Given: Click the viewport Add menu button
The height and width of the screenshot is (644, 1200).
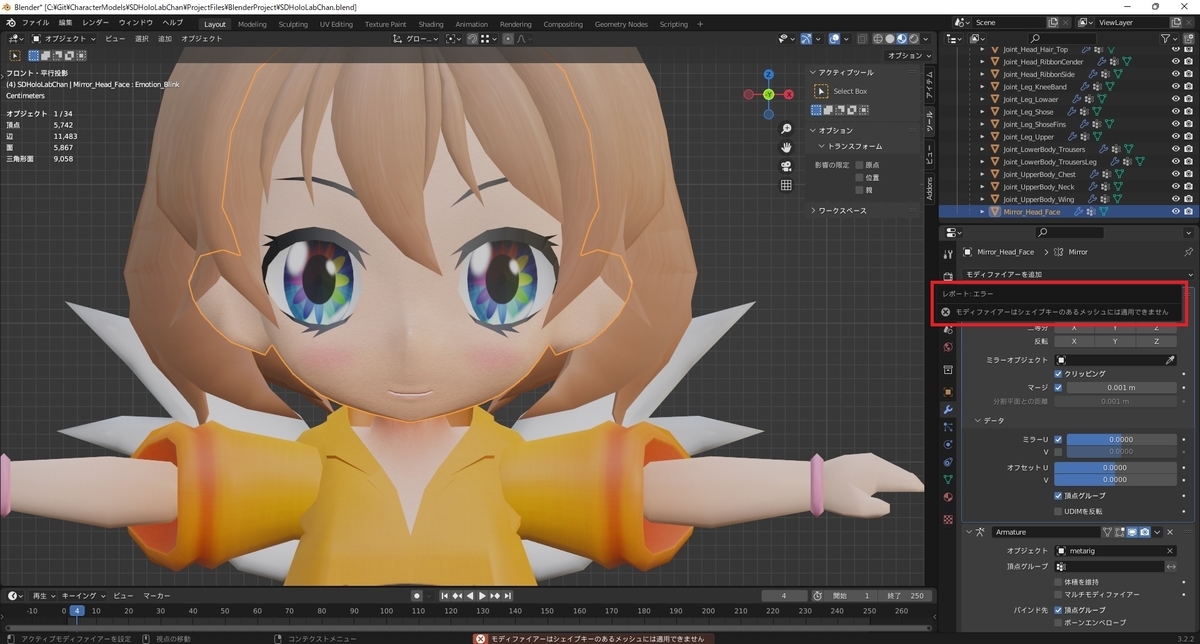Looking at the screenshot, I should (164, 39).
